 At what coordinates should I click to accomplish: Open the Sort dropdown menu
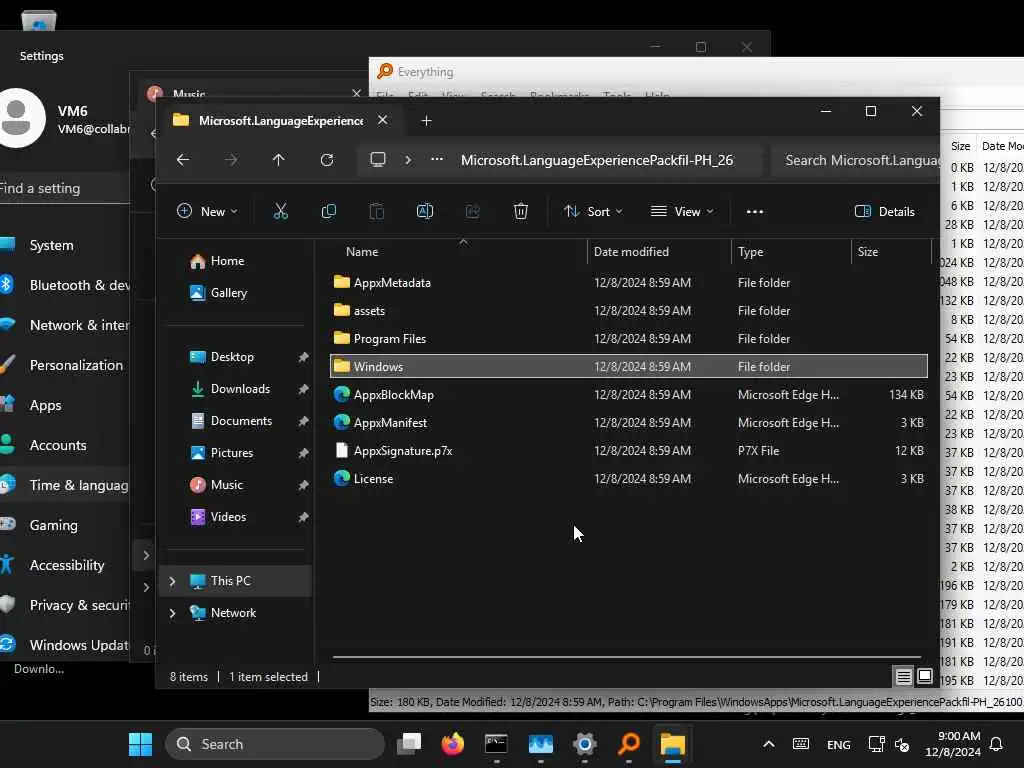coord(593,212)
